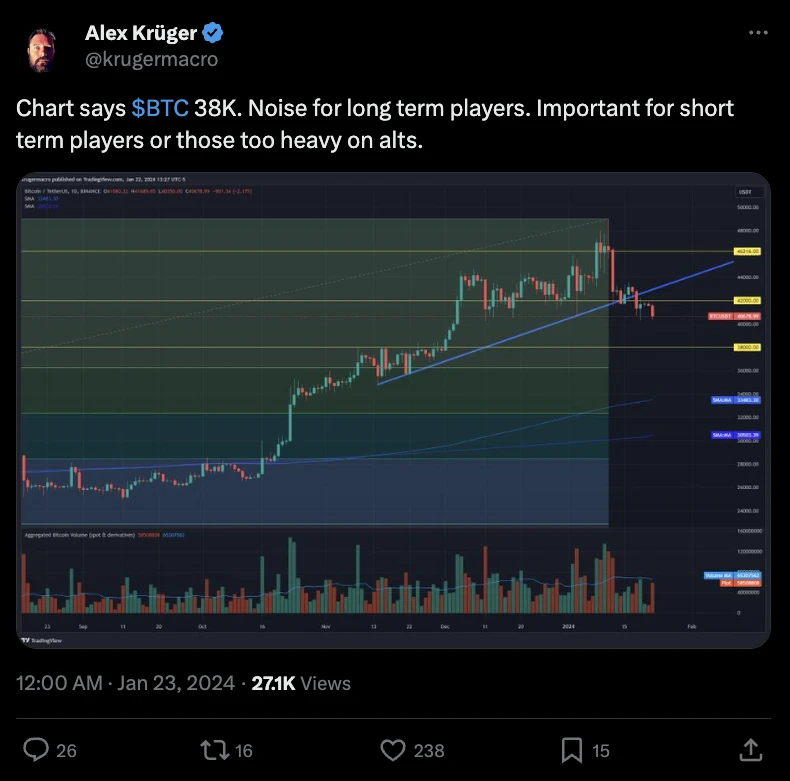790x781 pixels.
Task: Click the $BTC cashtag link
Action: pos(160,108)
